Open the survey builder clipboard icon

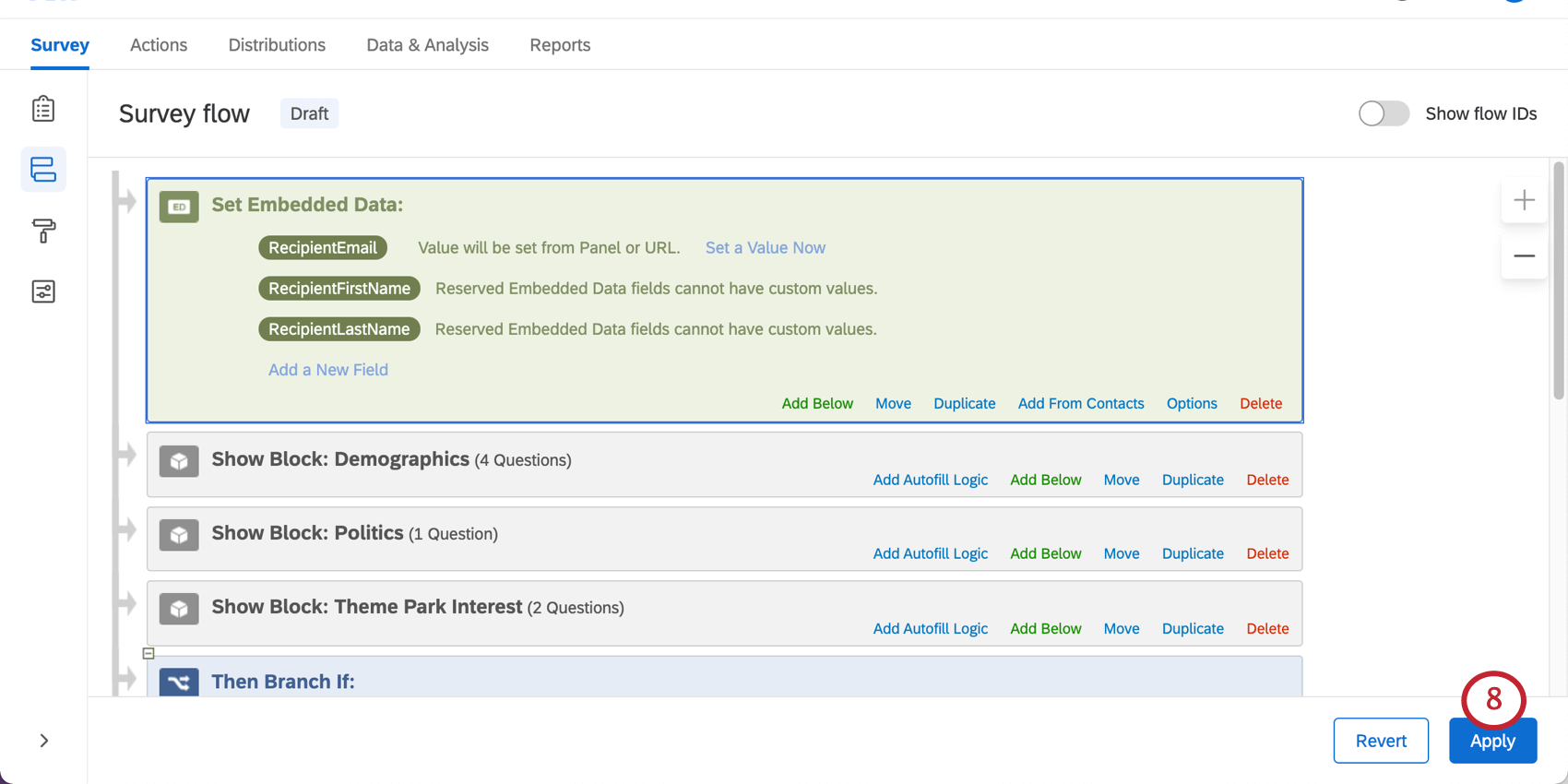click(43, 109)
